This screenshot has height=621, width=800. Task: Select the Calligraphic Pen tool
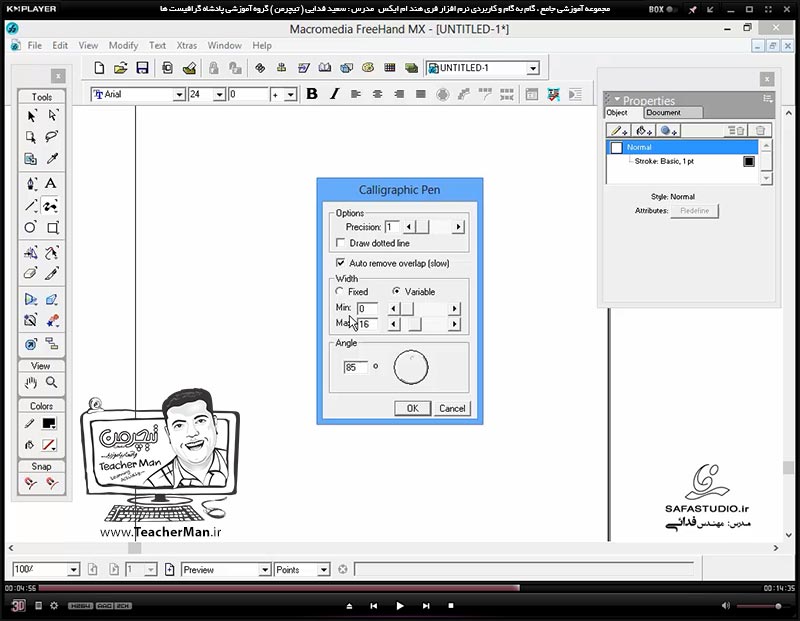point(50,205)
